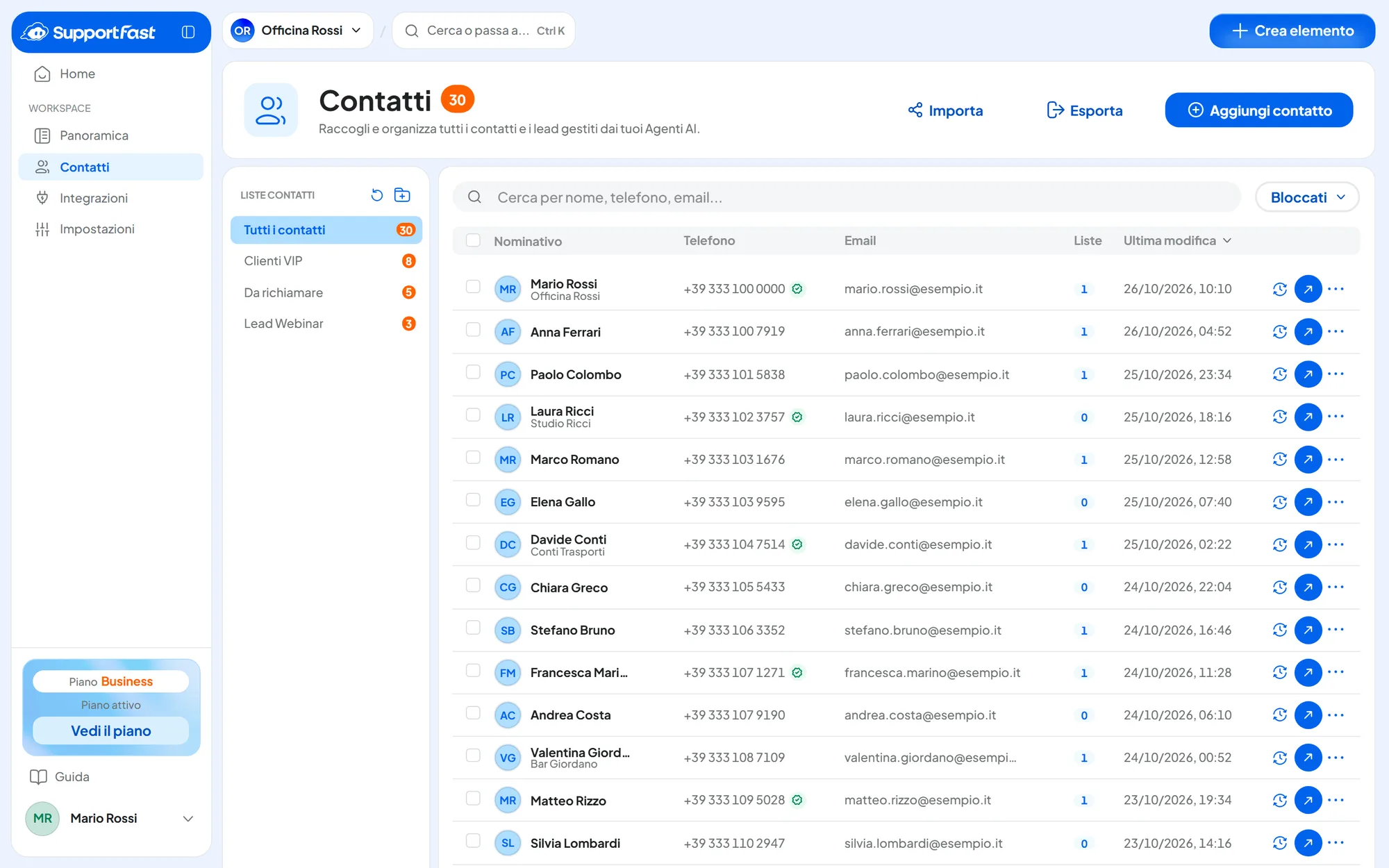The height and width of the screenshot is (868, 1389).
Task: Create a new contact list with the folder-plus icon
Action: (402, 195)
